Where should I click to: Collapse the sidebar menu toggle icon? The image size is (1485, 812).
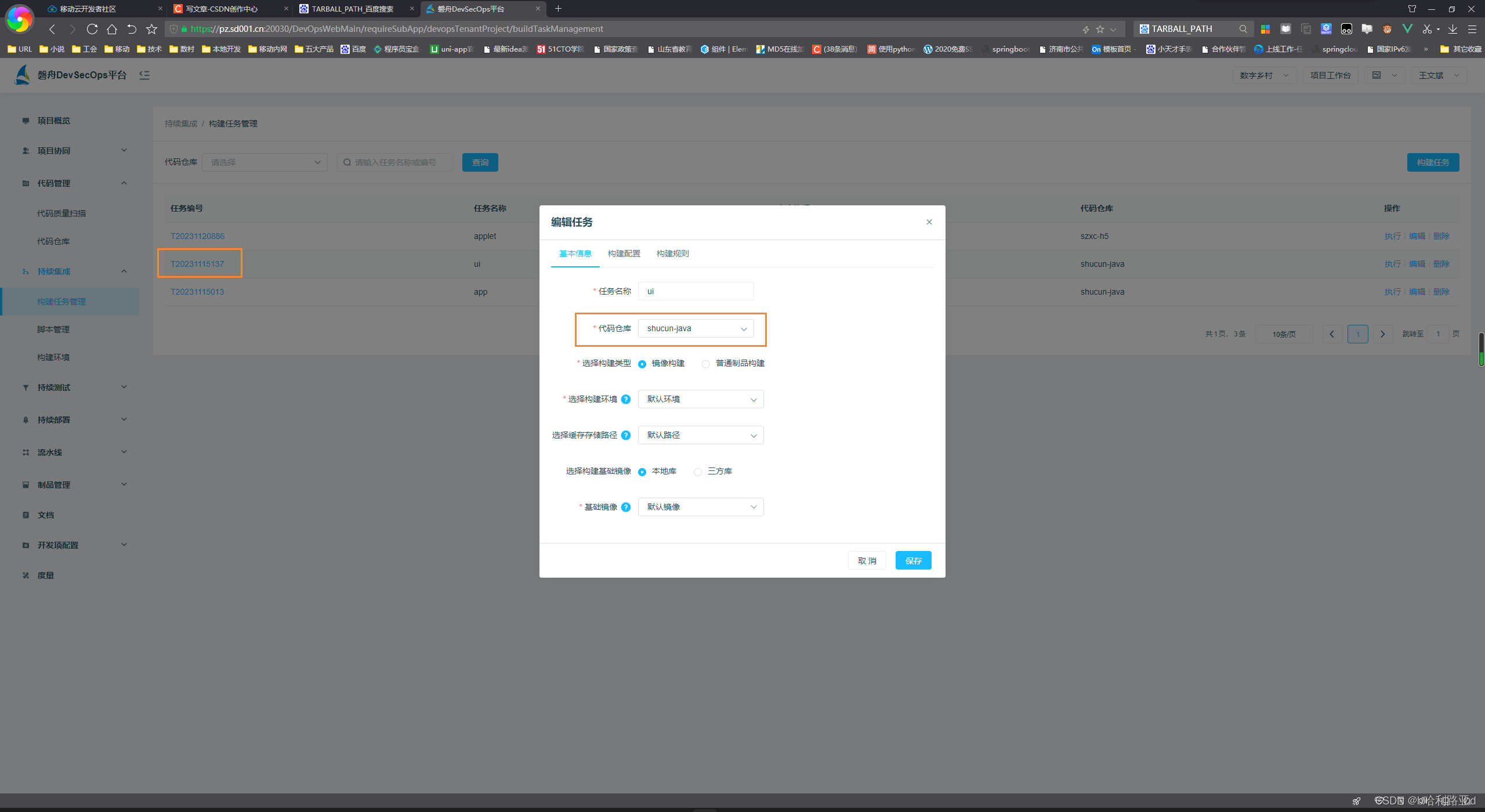(x=144, y=75)
